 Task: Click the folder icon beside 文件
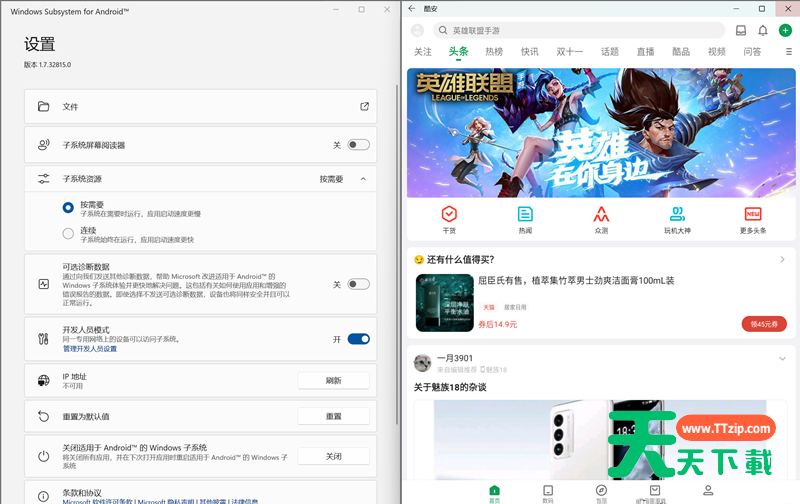(x=43, y=106)
